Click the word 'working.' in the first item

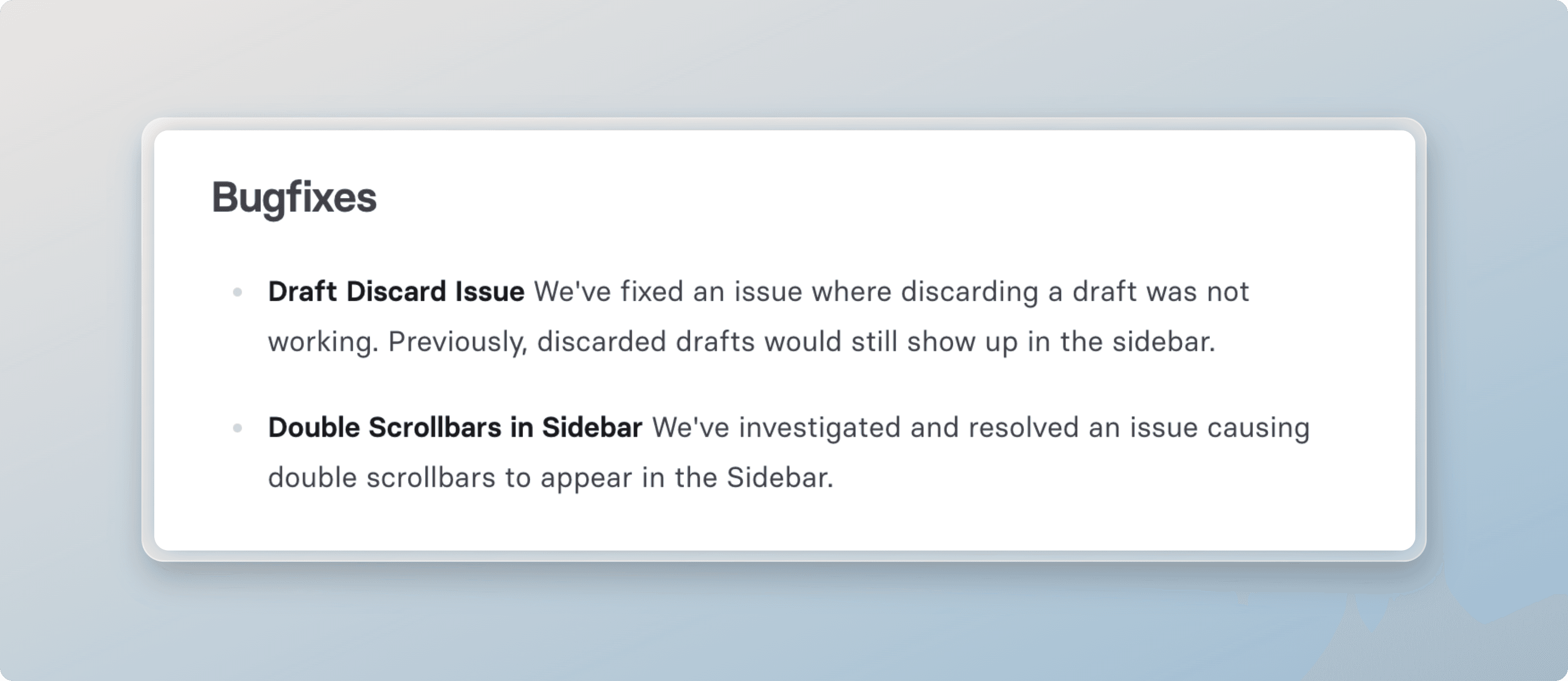pyautogui.click(x=323, y=342)
